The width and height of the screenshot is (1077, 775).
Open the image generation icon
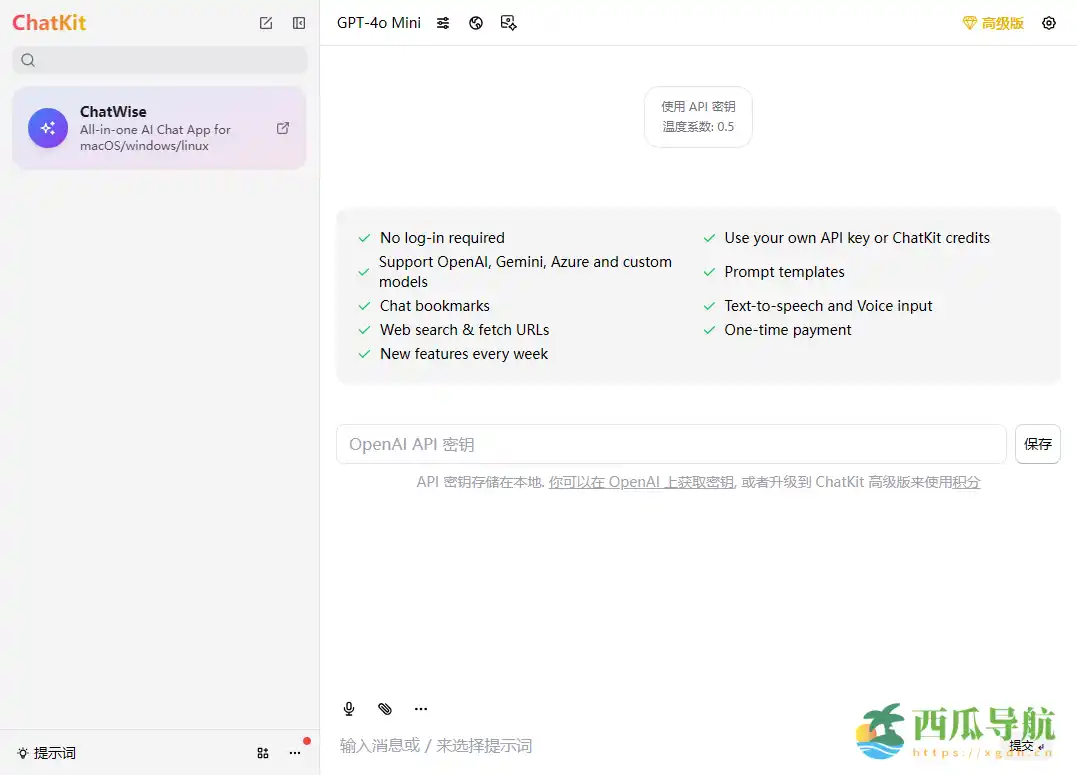[509, 22]
